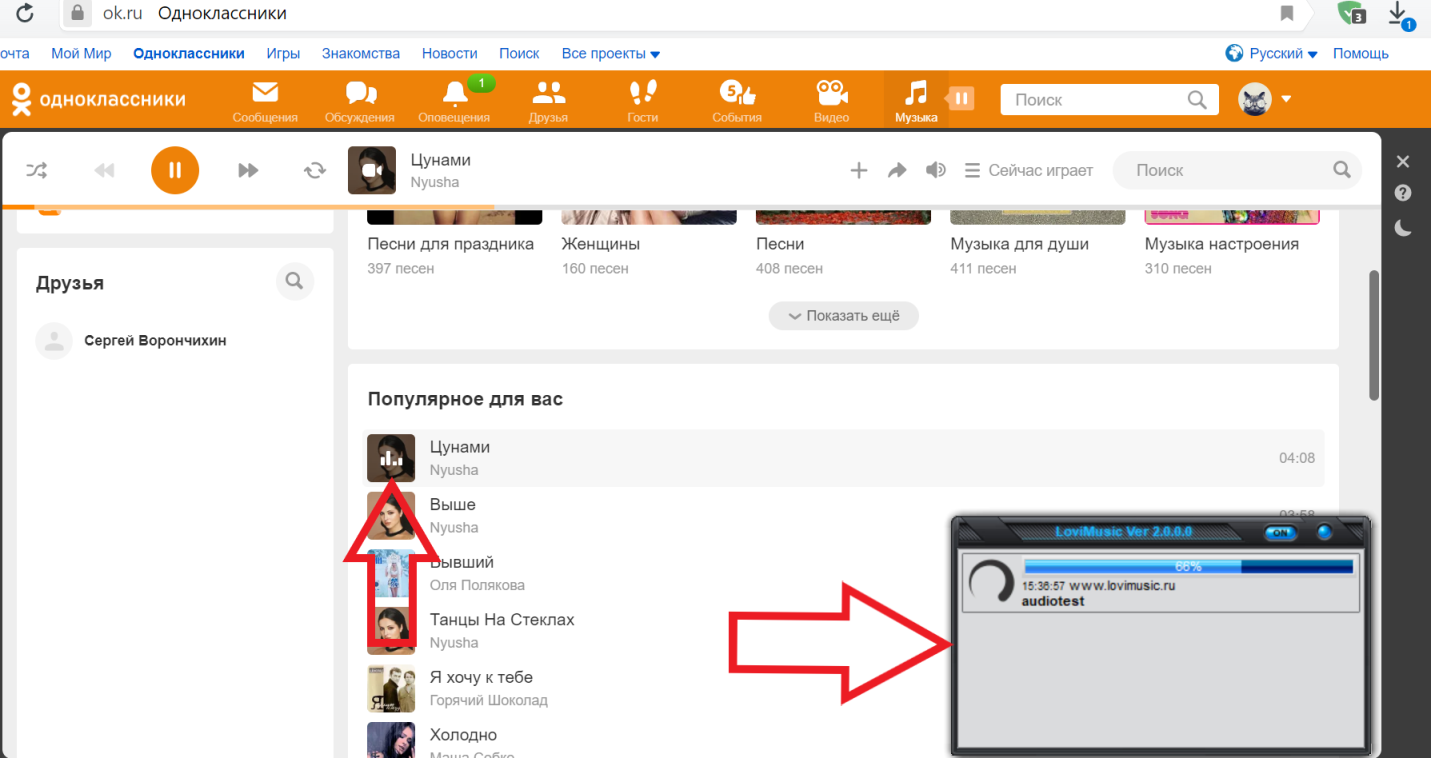Open the Игры link

283,54
